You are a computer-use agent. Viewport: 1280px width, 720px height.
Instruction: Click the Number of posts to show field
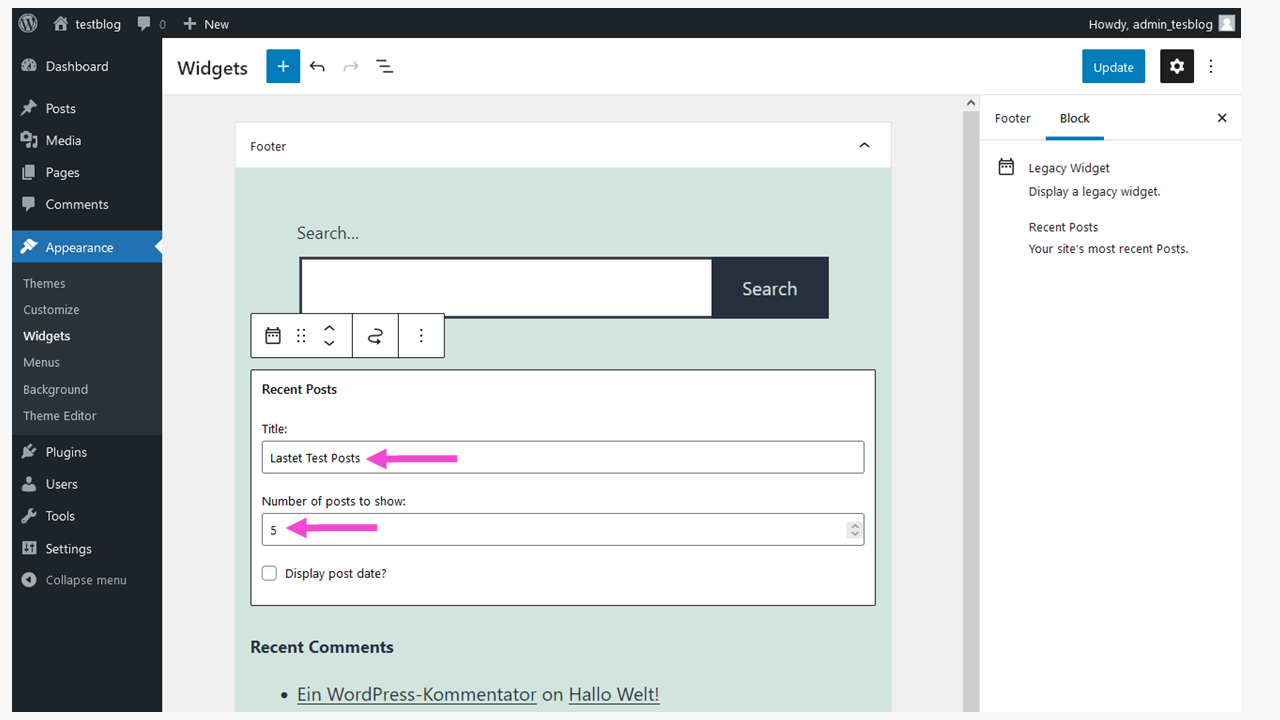563,530
